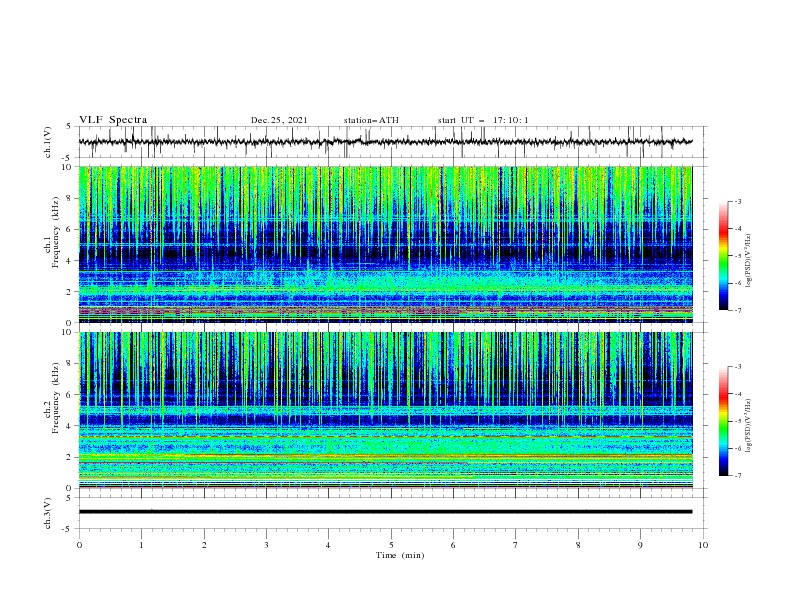Click inside the ch.1 spectrogram panel
Image resolution: width=792 pixels, height=612 pixels.
tap(386, 244)
